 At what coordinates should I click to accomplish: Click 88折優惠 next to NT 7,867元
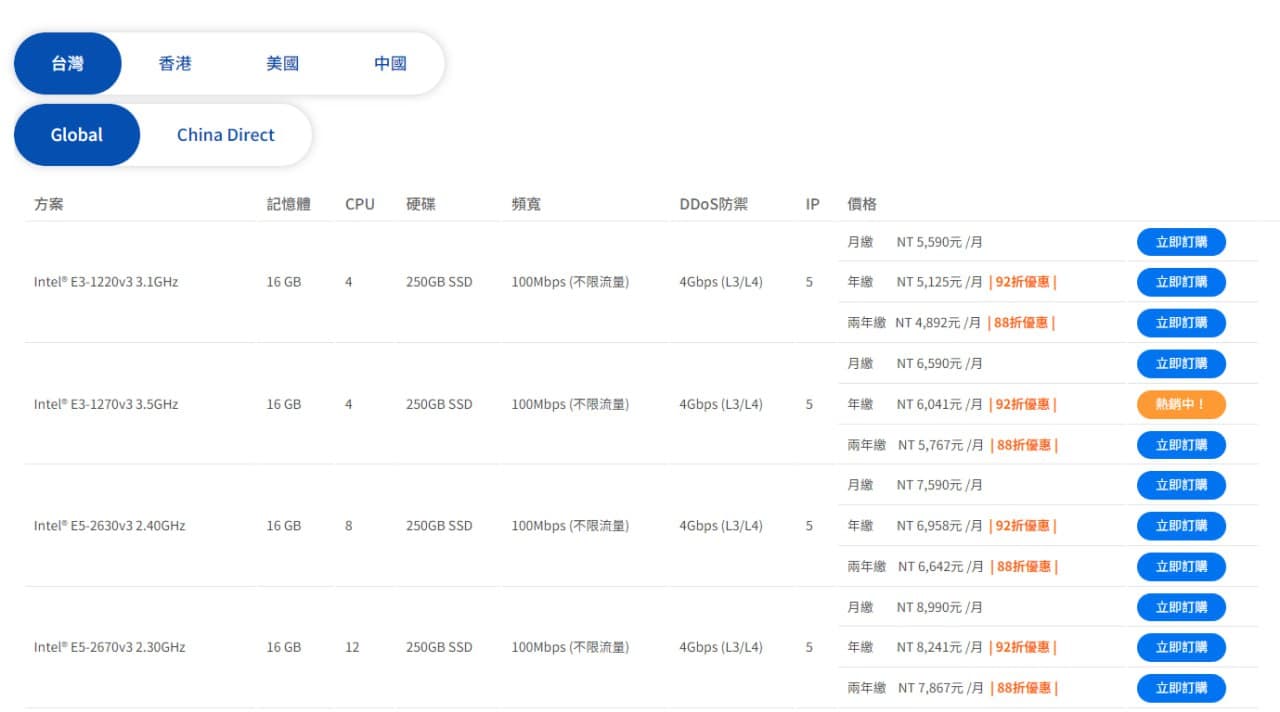tap(1023, 688)
